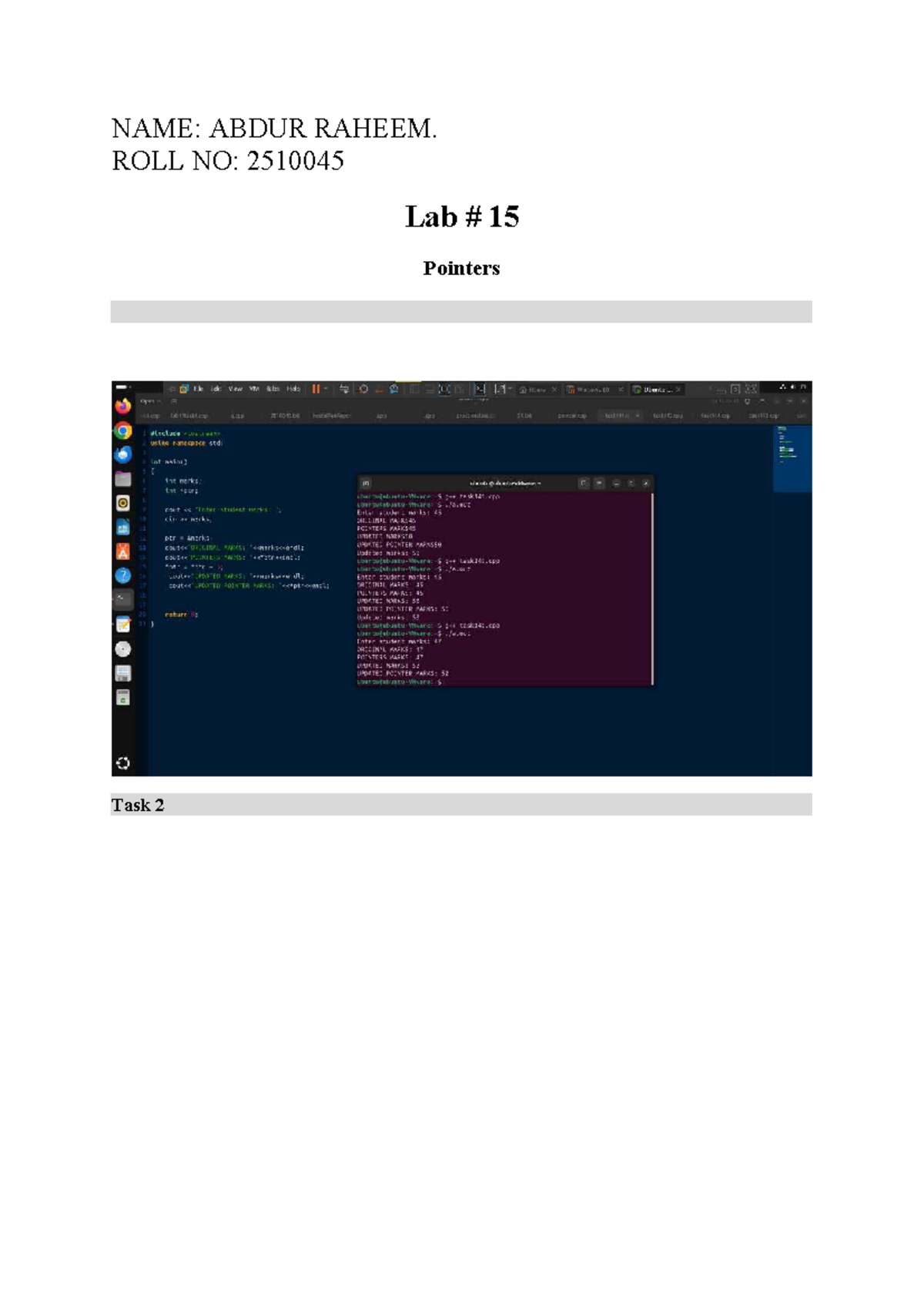The height and width of the screenshot is (1306, 924).
Task: Show Applications using the Ubuntu logo button
Action: click(x=122, y=763)
